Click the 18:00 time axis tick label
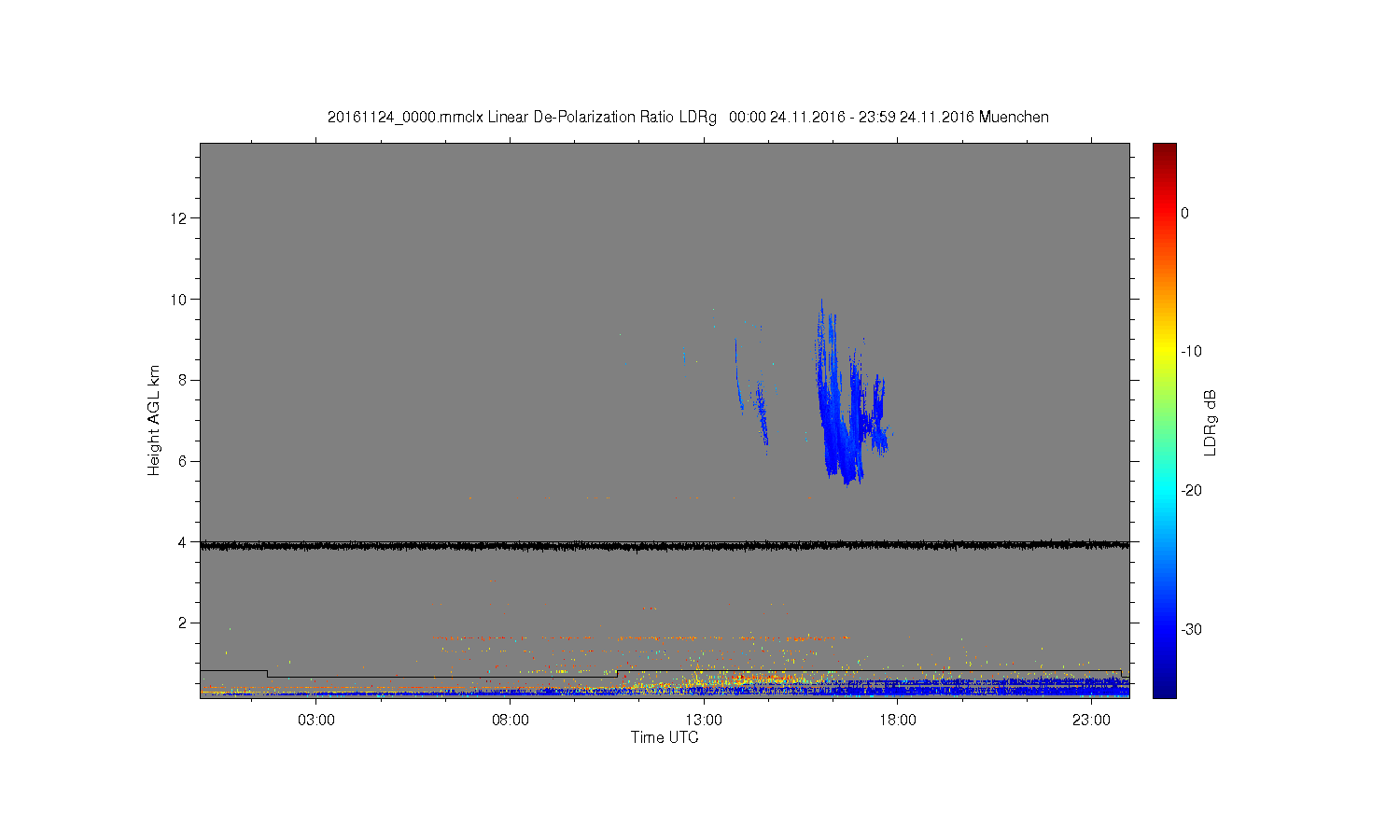This screenshot has width=1400, height=840. [x=898, y=721]
